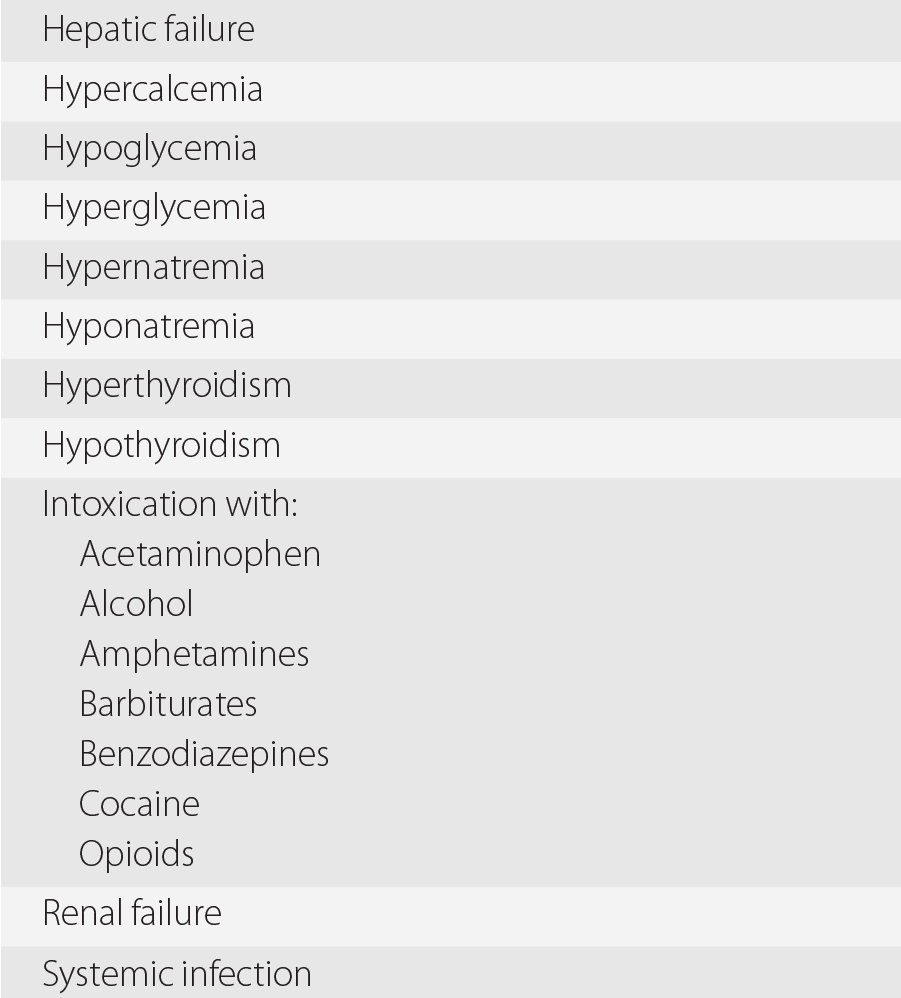Select the Hypercalcemia entry

[152, 90]
